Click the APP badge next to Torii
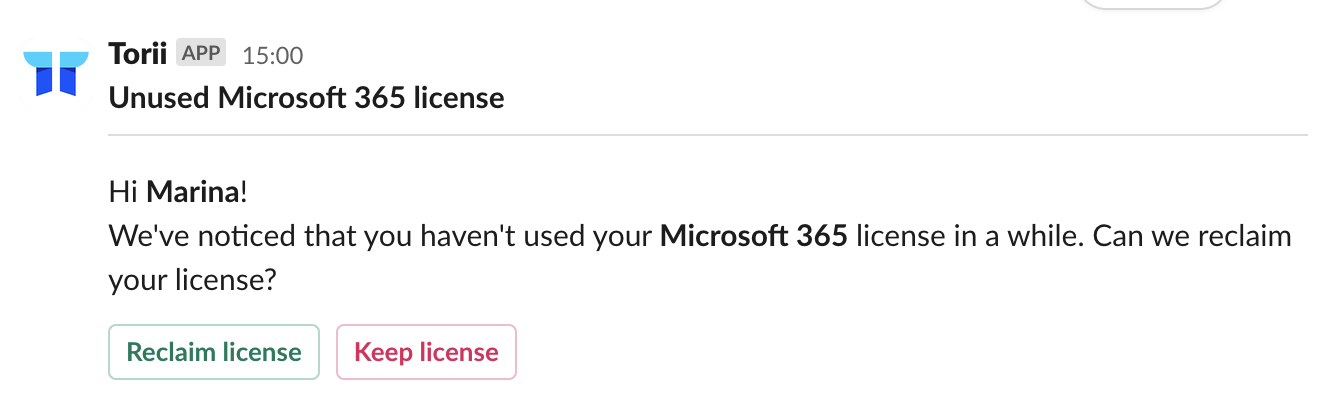Viewport: 1344px width, 410px height. click(x=201, y=53)
